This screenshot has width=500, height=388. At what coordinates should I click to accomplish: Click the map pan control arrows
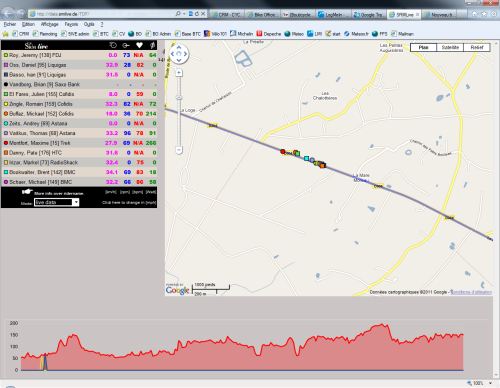click(179, 54)
